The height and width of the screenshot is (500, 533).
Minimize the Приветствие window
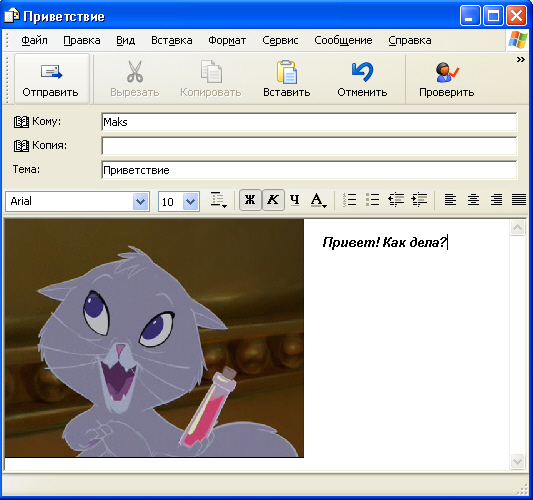click(470, 16)
